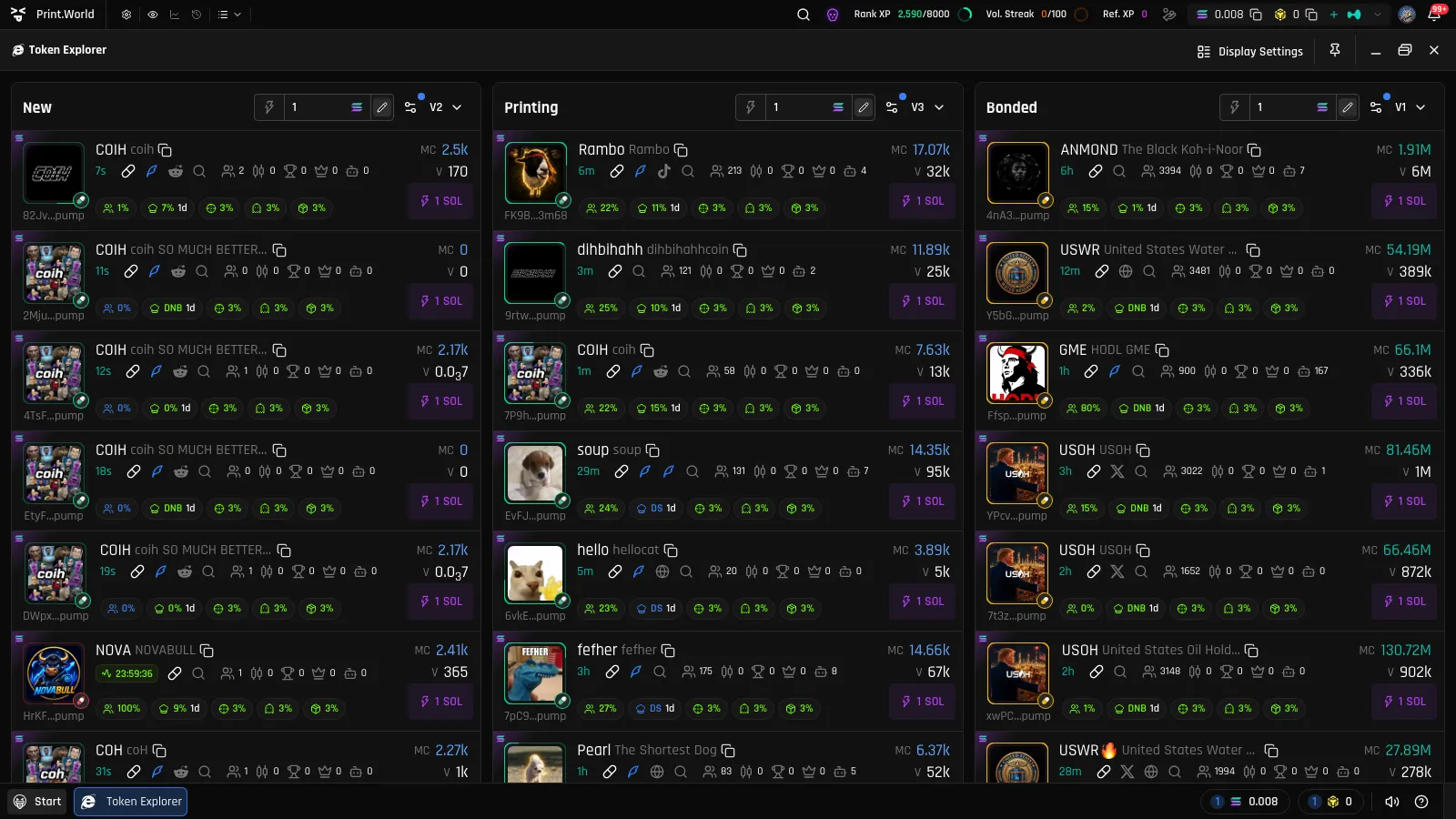Open the soup puppy token thumbnail

click(x=535, y=473)
